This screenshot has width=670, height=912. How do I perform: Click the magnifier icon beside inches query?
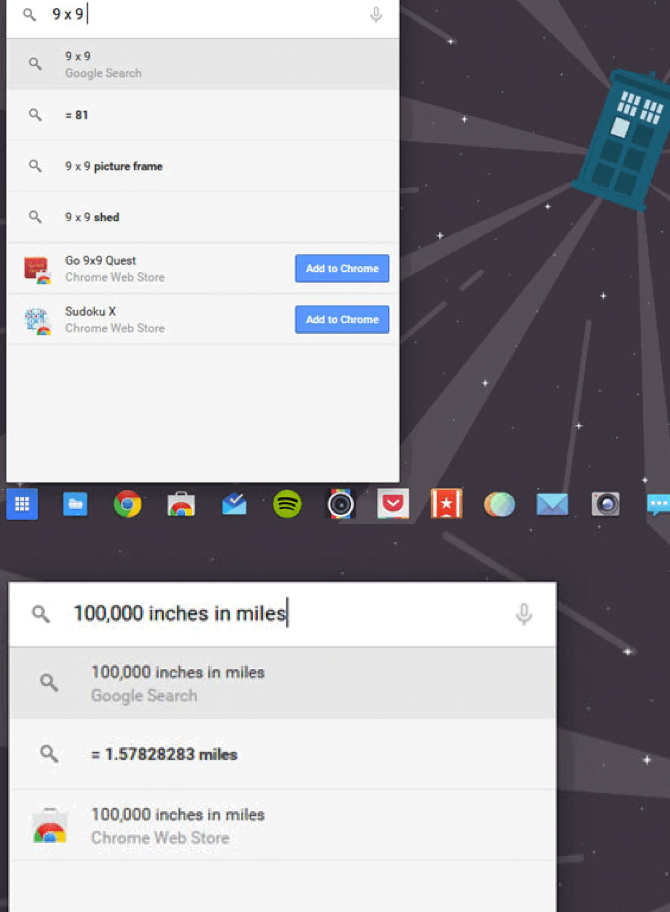(41, 614)
